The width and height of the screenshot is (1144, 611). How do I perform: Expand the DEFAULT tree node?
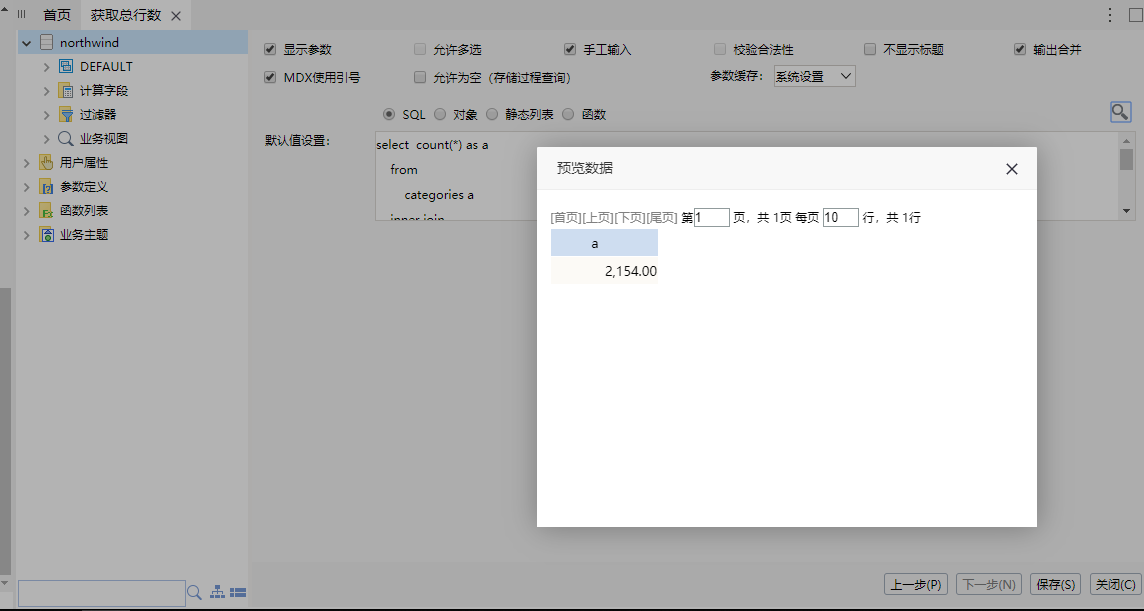coord(47,66)
